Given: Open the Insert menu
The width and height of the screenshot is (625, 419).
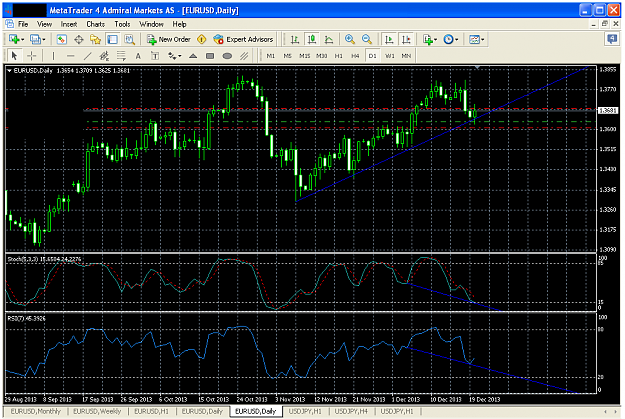Looking at the screenshot, I should pos(69,24).
